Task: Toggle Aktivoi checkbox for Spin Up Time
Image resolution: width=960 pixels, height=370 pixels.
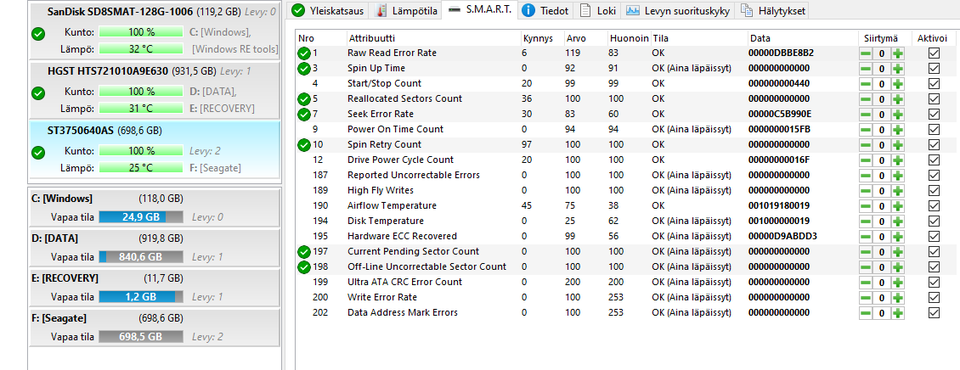Action: click(x=934, y=69)
